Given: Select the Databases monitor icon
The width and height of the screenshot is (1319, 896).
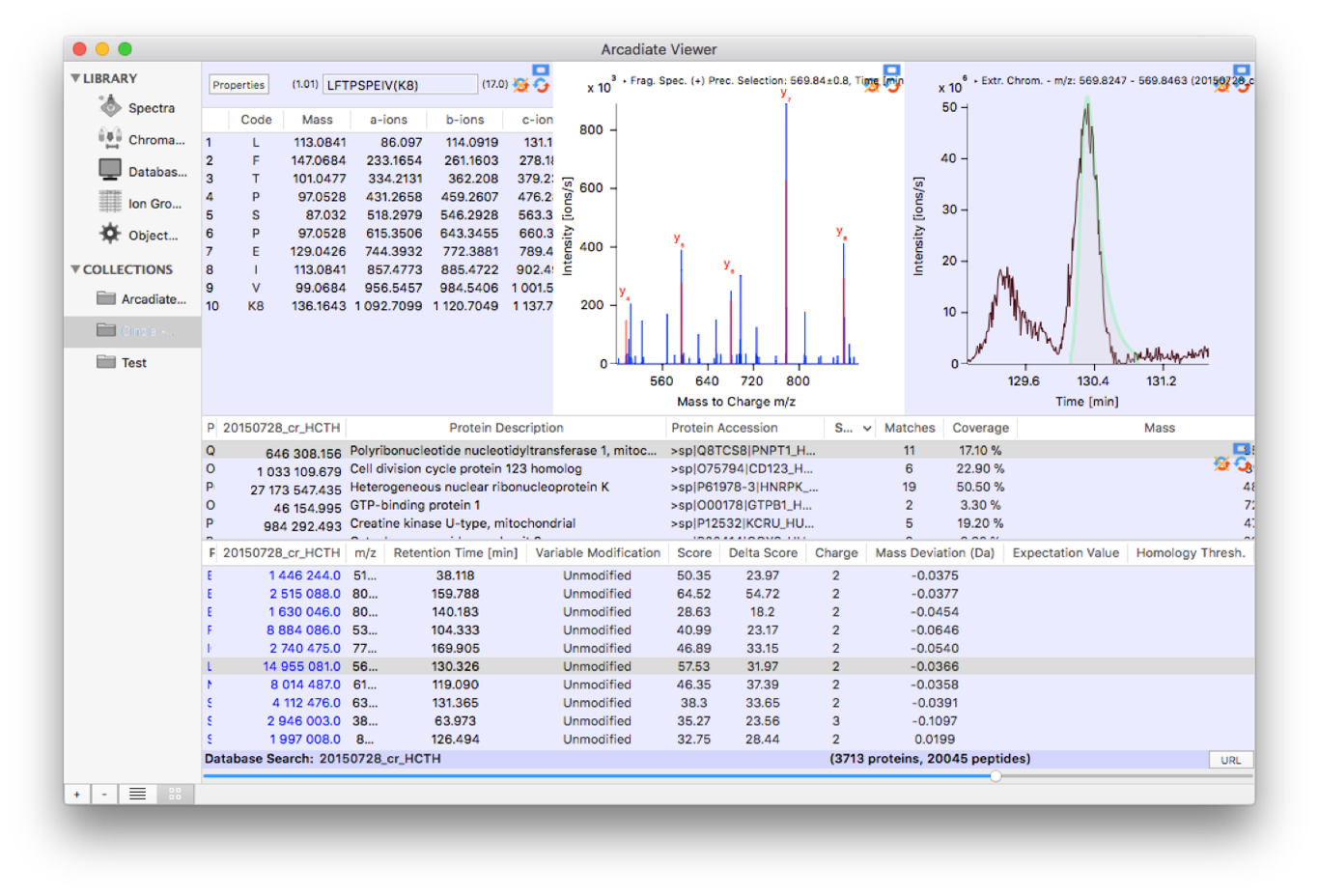Looking at the screenshot, I should pyautogui.click(x=110, y=171).
